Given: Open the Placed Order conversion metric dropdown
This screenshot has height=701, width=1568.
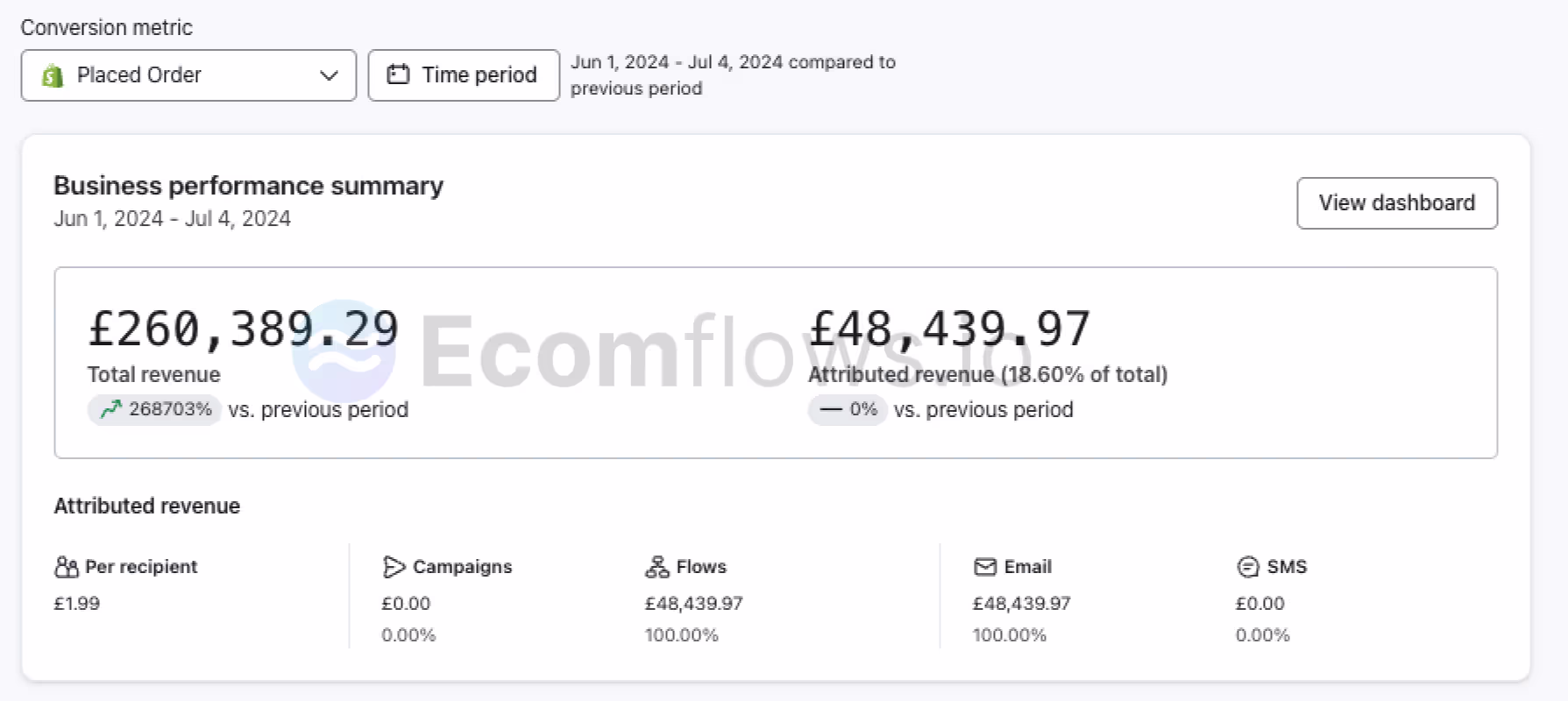Looking at the screenshot, I should click(188, 75).
